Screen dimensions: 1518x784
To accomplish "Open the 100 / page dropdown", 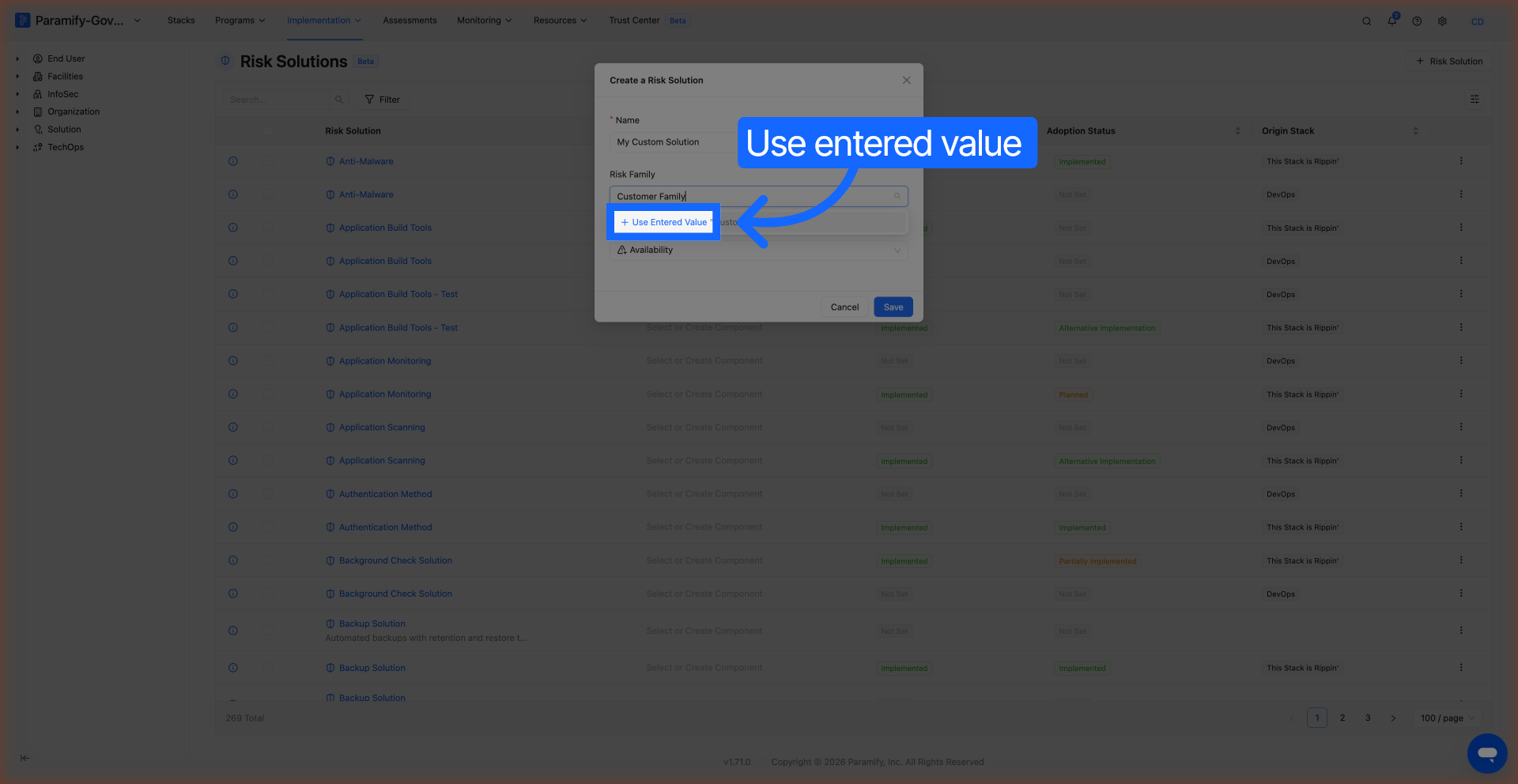I will 1447,718.
